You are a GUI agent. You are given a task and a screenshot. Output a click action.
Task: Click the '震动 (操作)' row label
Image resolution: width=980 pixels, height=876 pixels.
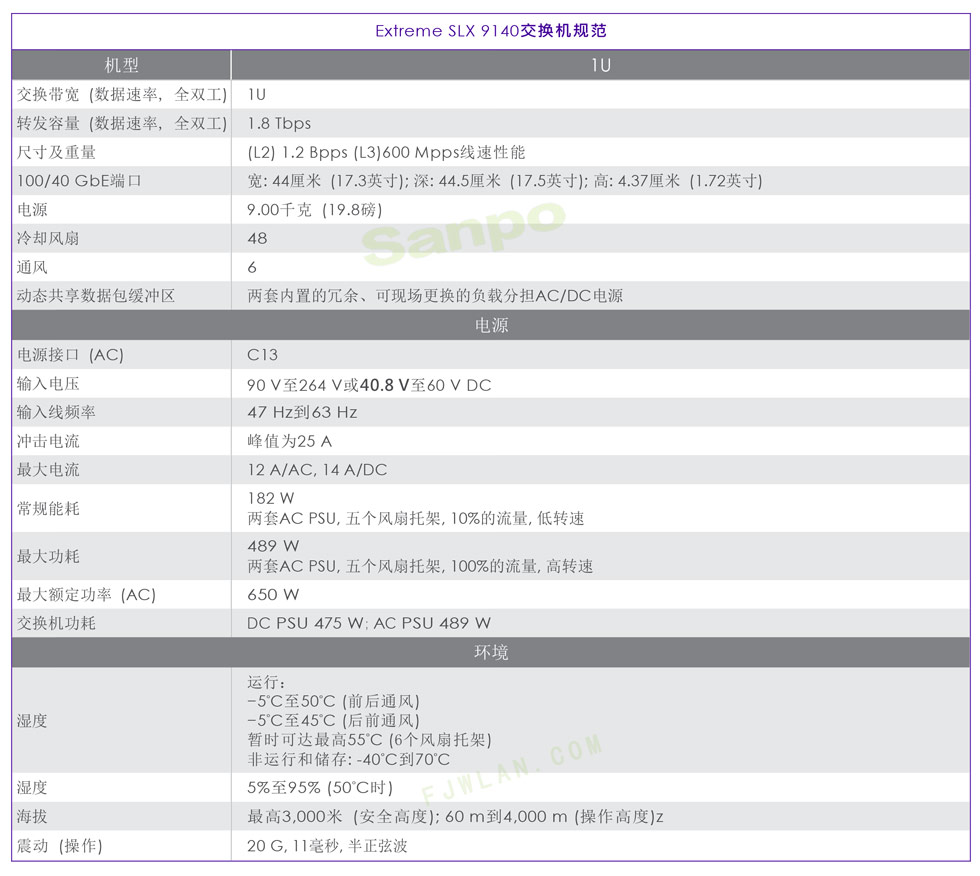pyautogui.click(x=59, y=845)
